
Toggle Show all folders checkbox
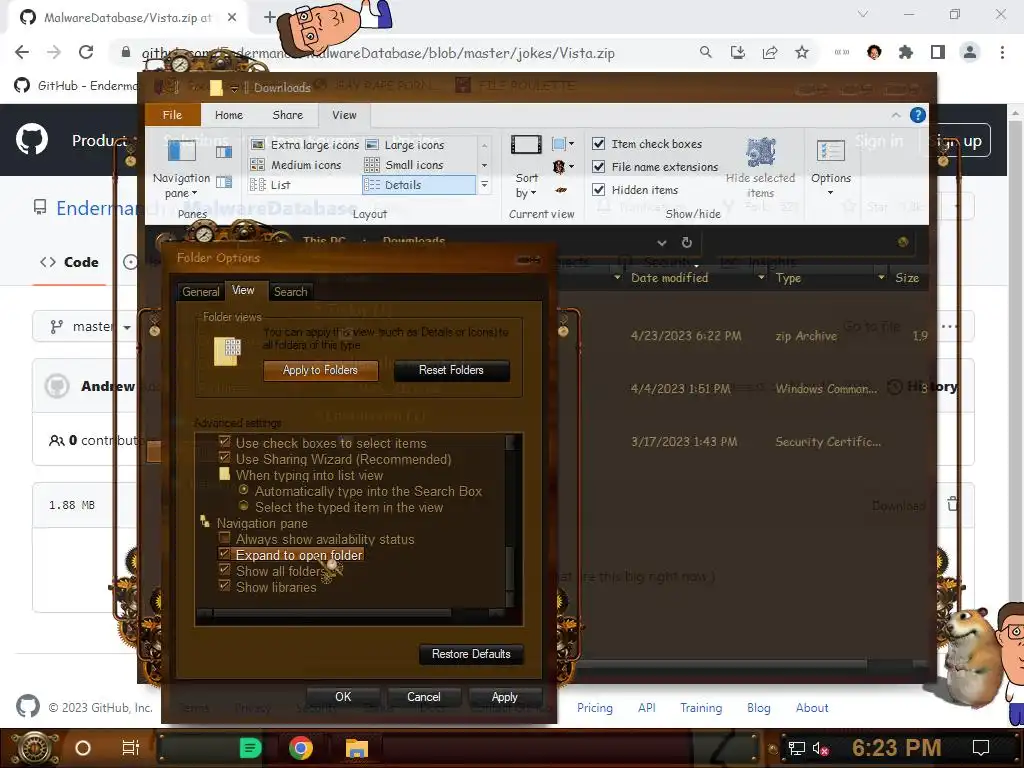pos(224,569)
